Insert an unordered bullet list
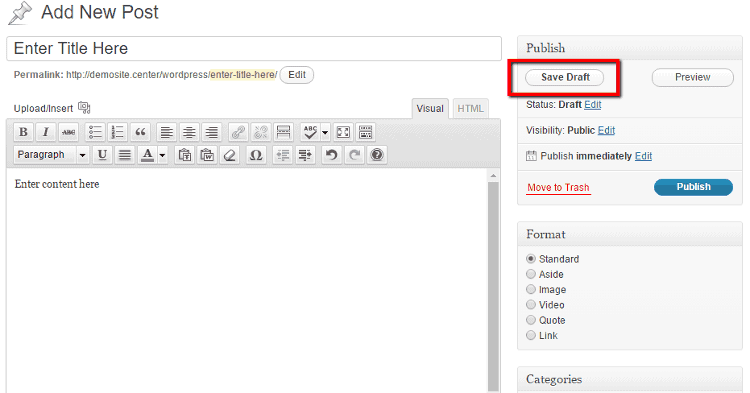The image size is (750, 393). (x=95, y=132)
